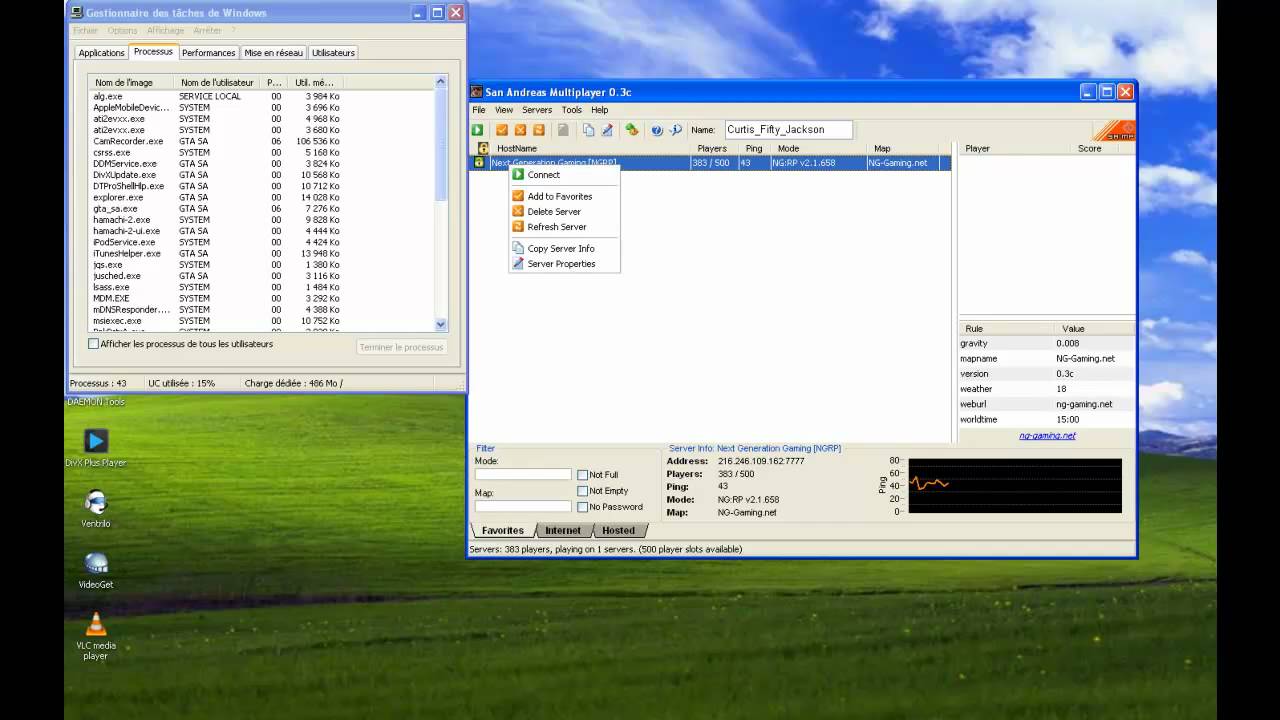Screen dimensions: 1280x720
Task: Click the Delete Server orange X toolbar icon
Action: pyautogui.click(x=520, y=130)
